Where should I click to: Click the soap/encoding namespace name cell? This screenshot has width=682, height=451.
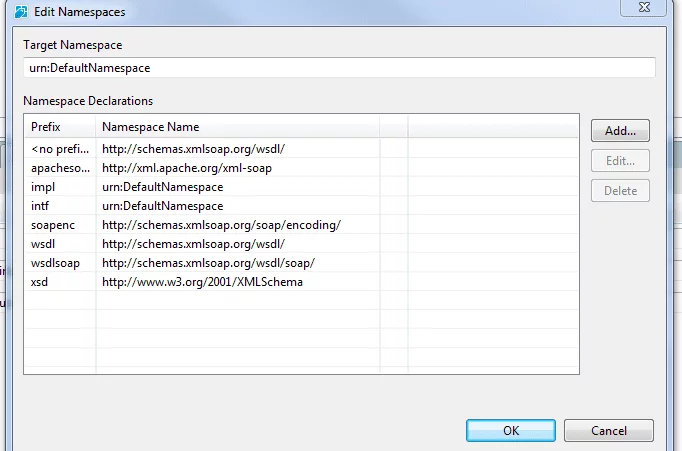click(221, 225)
